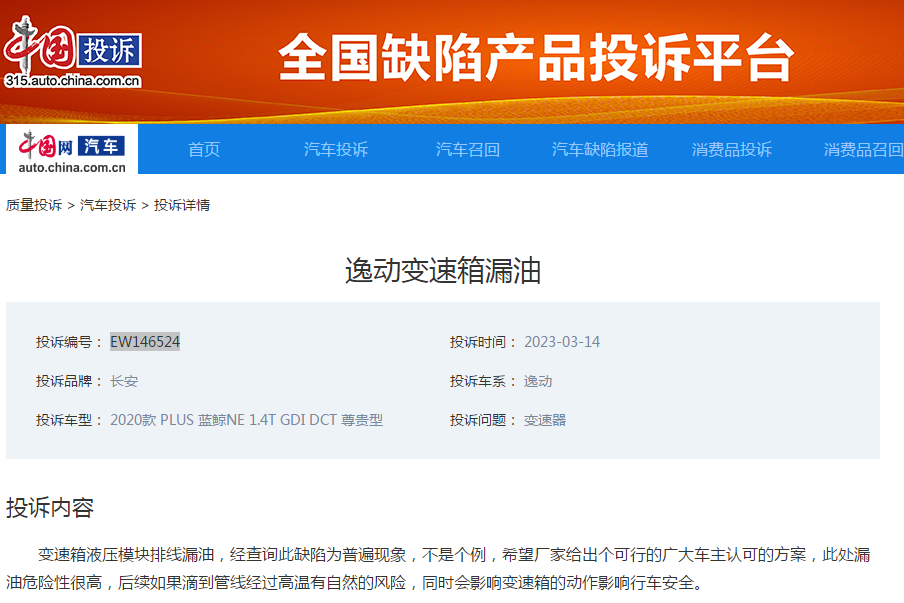This screenshot has height=603, width=904.
Task: Click the 汽车投诉 breadcrumb link
Action: [108, 205]
